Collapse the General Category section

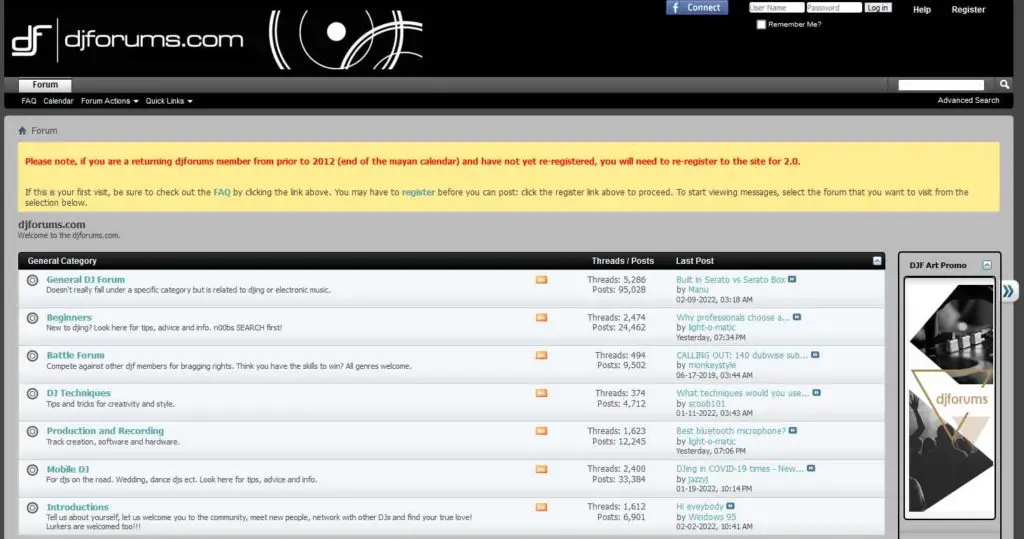(877, 261)
